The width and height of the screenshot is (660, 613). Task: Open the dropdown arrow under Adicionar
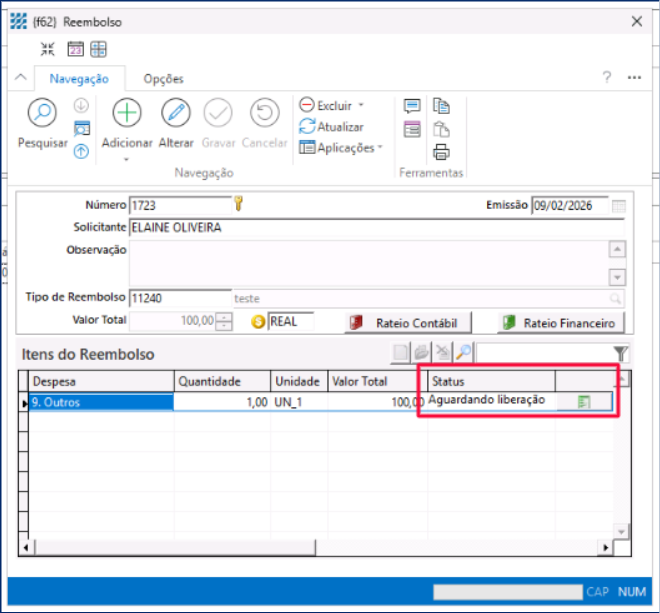(x=127, y=158)
